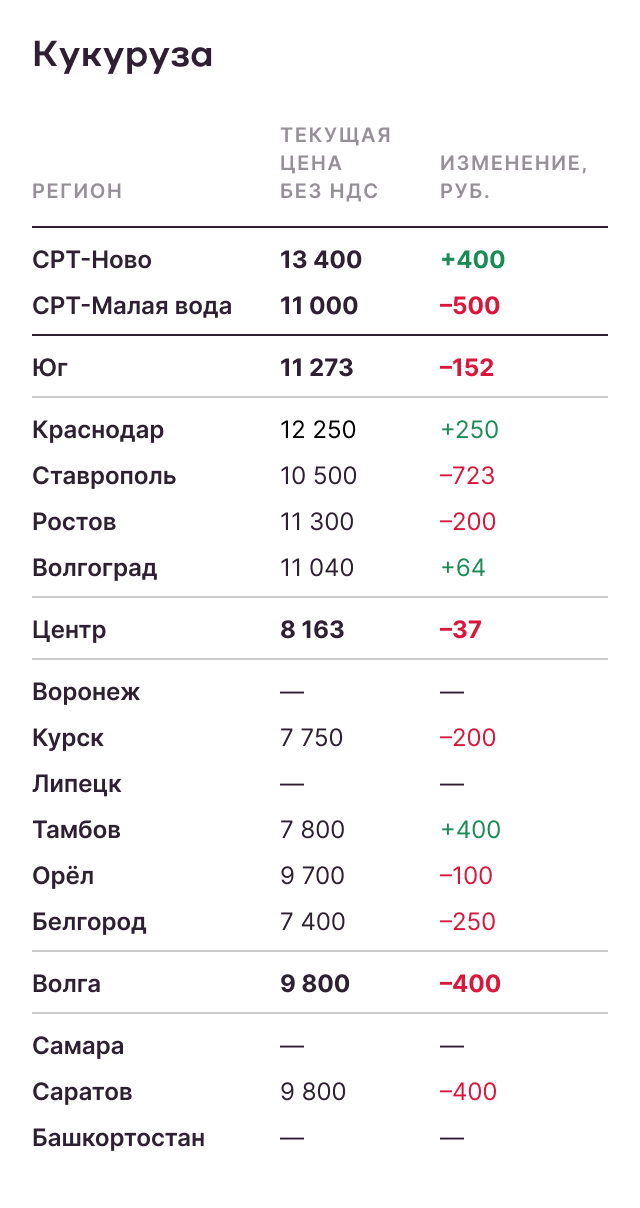Click the Воронеж region name
Viewport: 640px width, 1208px height.
(86, 692)
